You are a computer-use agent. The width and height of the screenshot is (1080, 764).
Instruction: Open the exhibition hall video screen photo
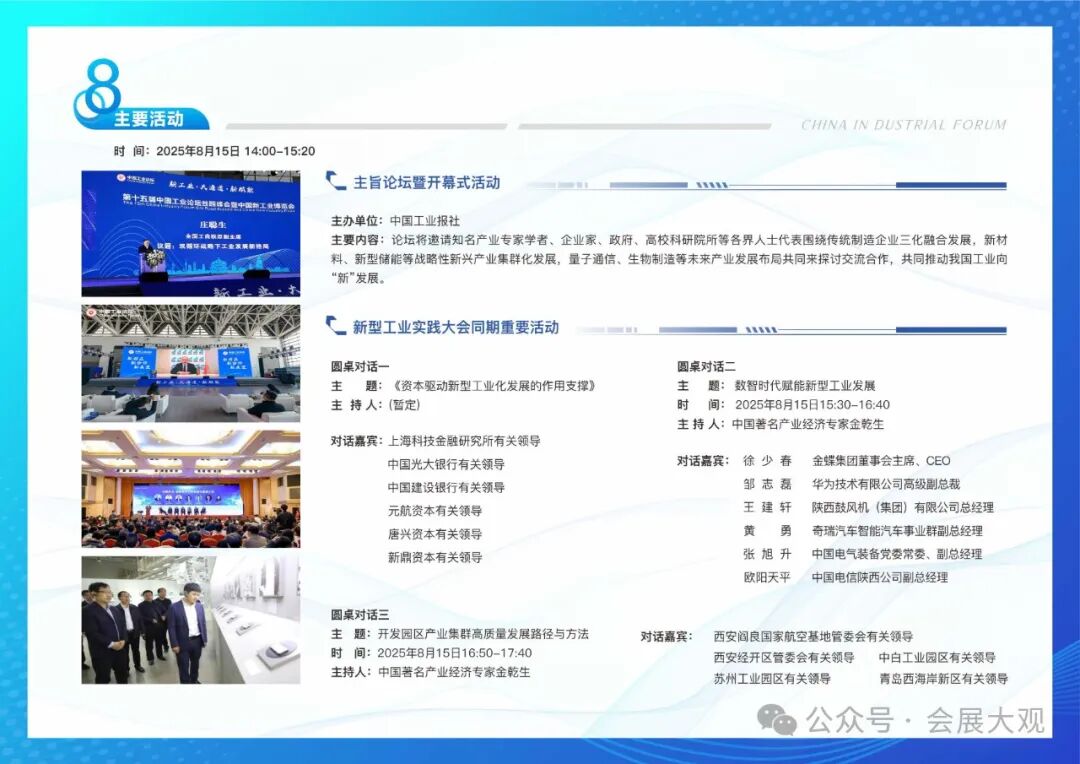pyautogui.click(x=191, y=364)
